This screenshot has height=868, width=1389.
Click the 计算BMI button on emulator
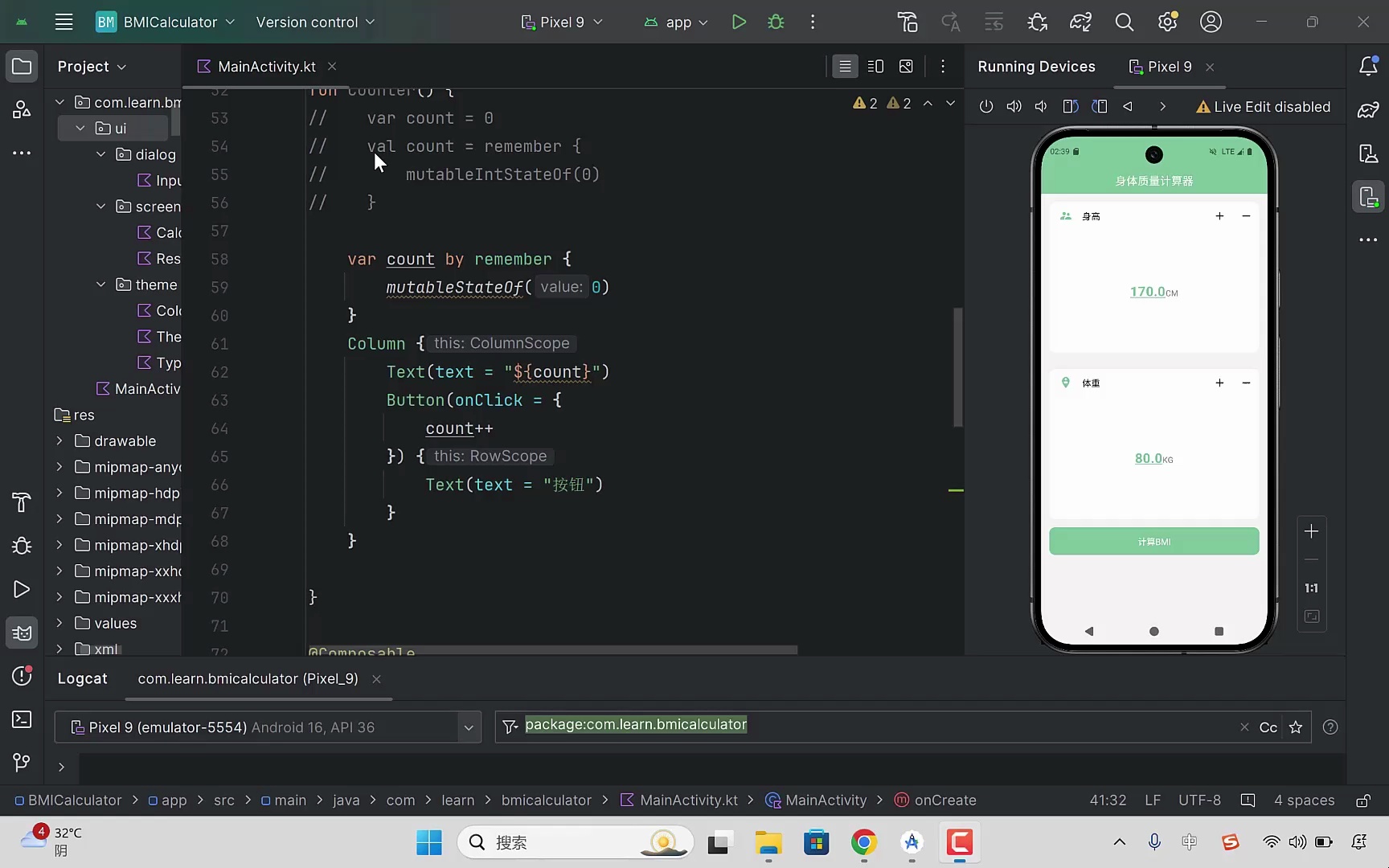(1153, 541)
